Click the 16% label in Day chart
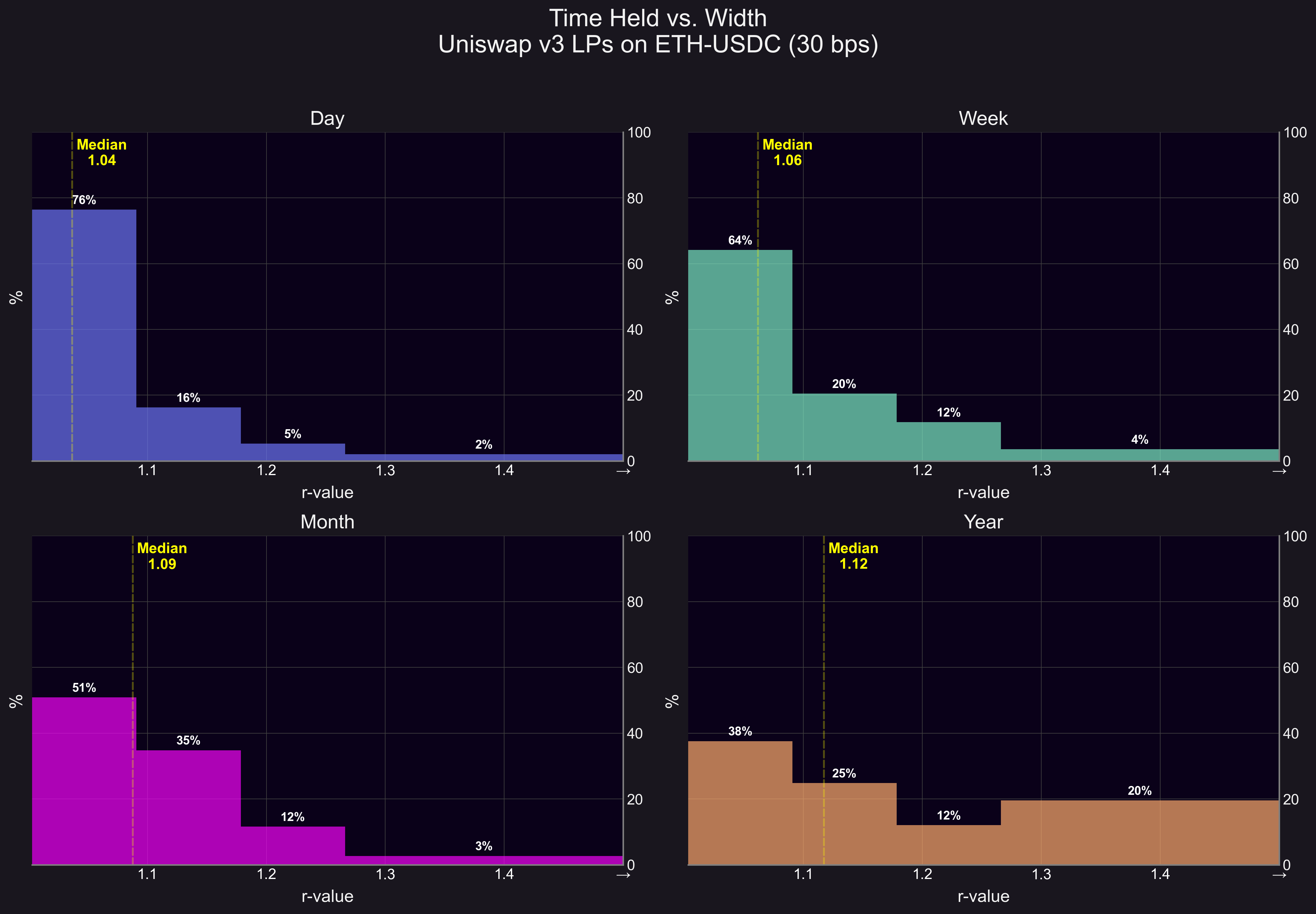Viewport: 1316px width, 914px height. coord(188,398)
